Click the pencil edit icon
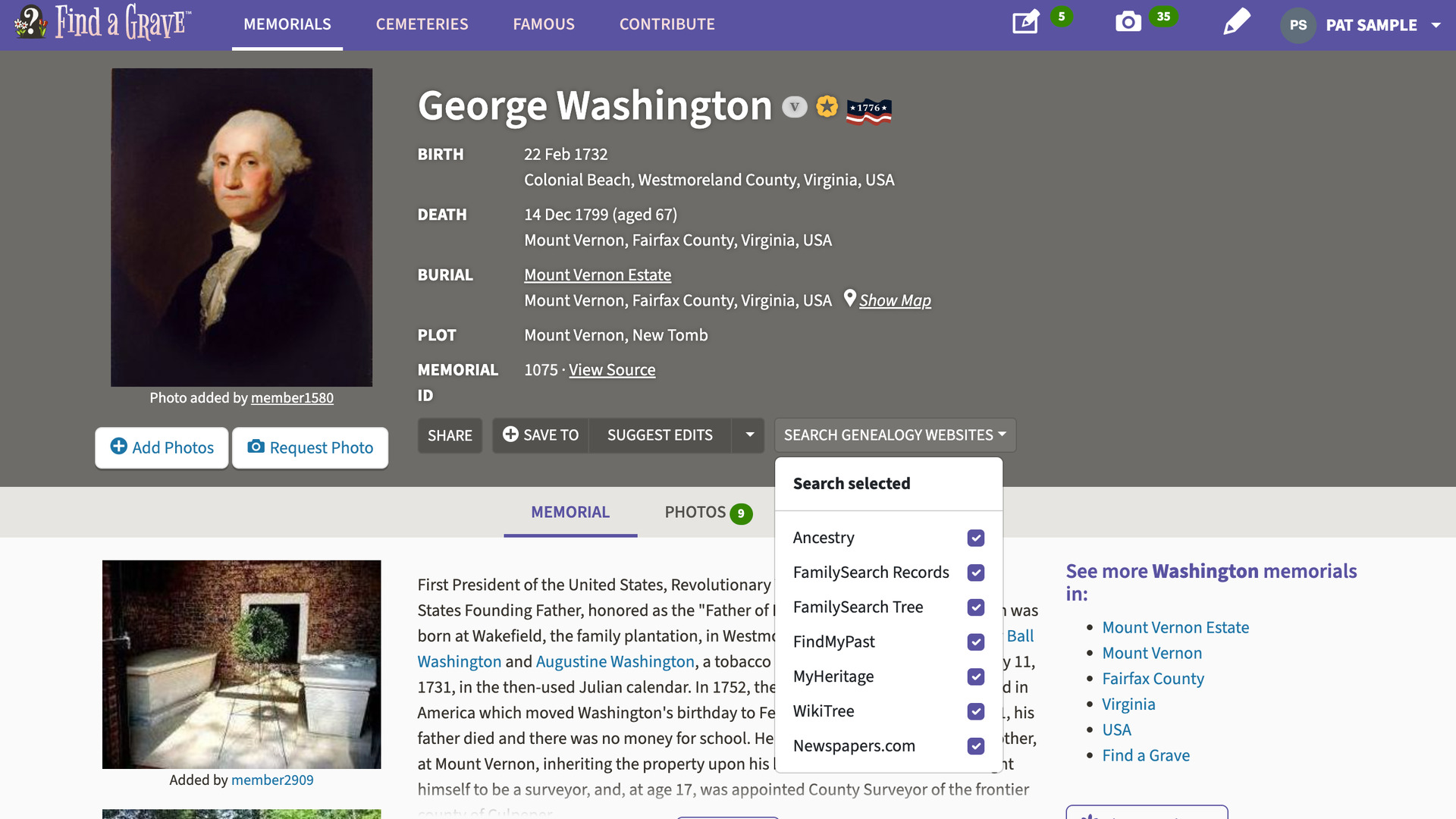 tap(1236, 22)
